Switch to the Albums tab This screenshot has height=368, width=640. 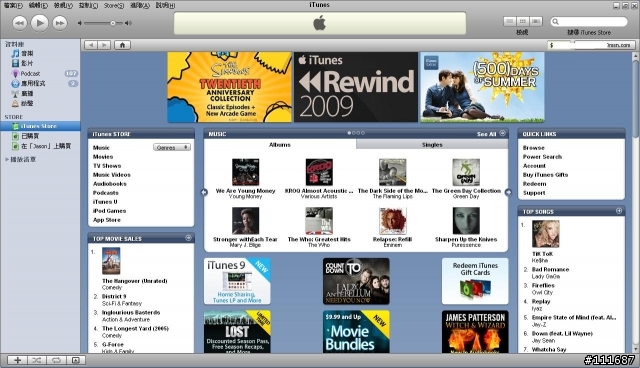(x=280, y=145)
